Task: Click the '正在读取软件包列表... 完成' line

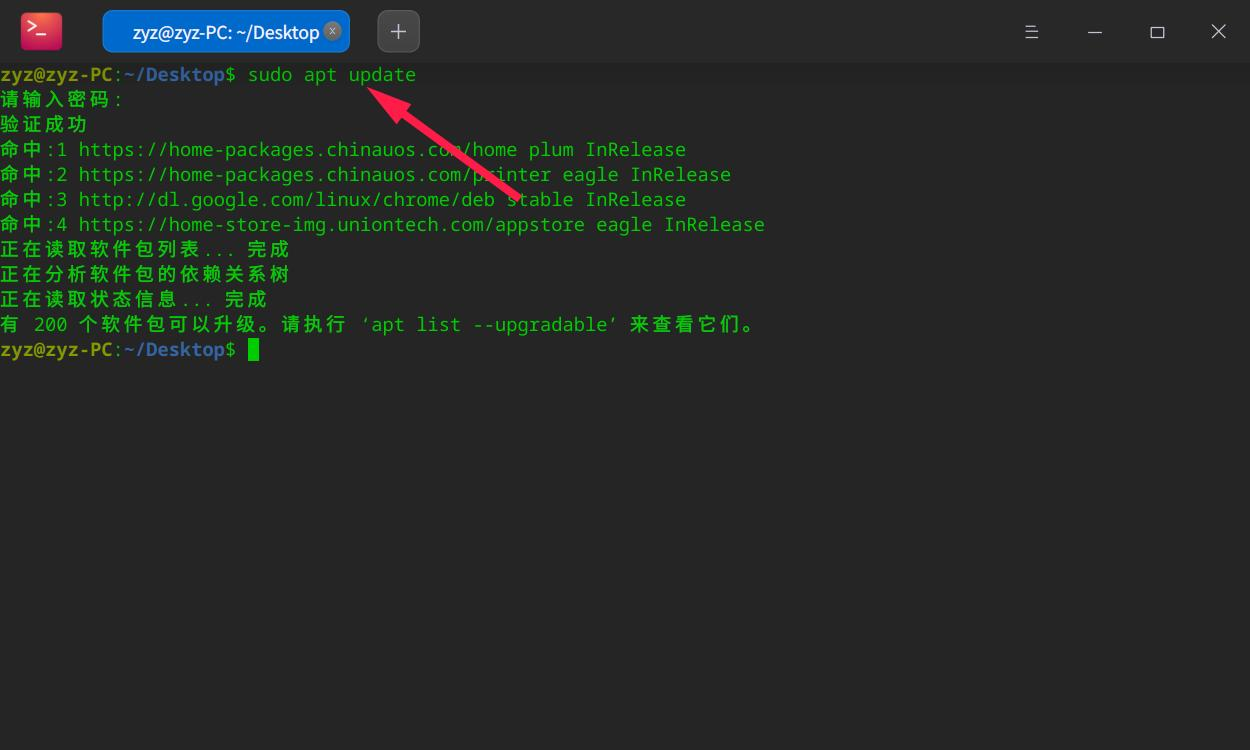Action: point(145,250)
